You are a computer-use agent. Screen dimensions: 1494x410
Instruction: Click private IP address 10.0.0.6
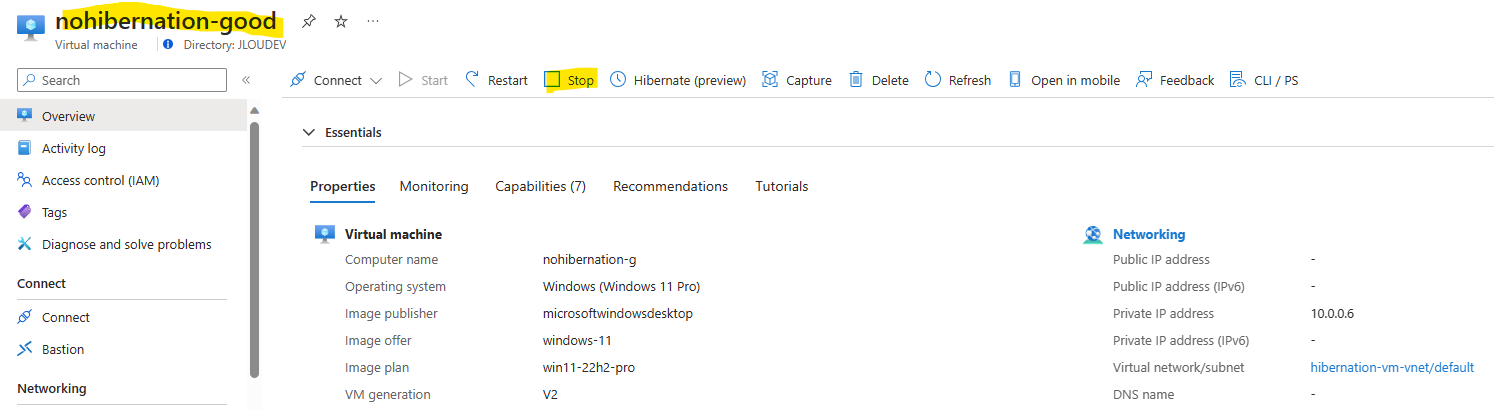1332,313
